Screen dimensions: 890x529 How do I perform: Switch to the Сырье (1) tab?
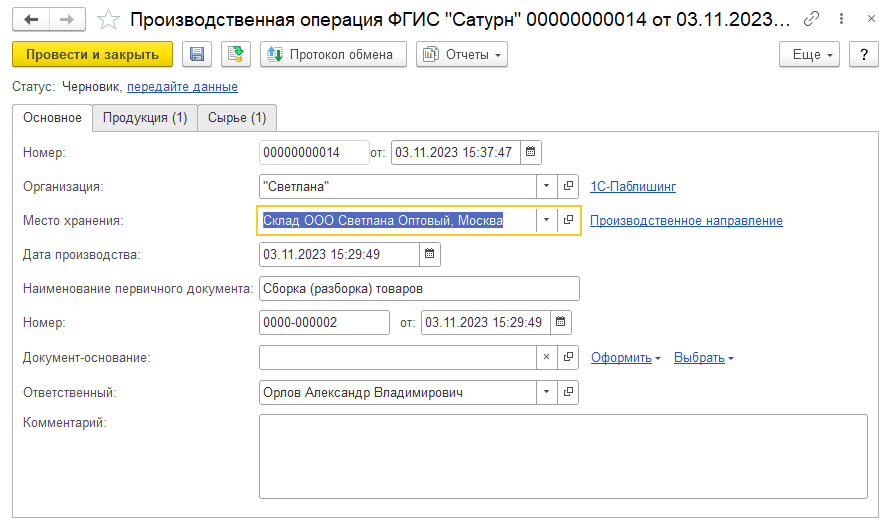(x=237, y=118)
